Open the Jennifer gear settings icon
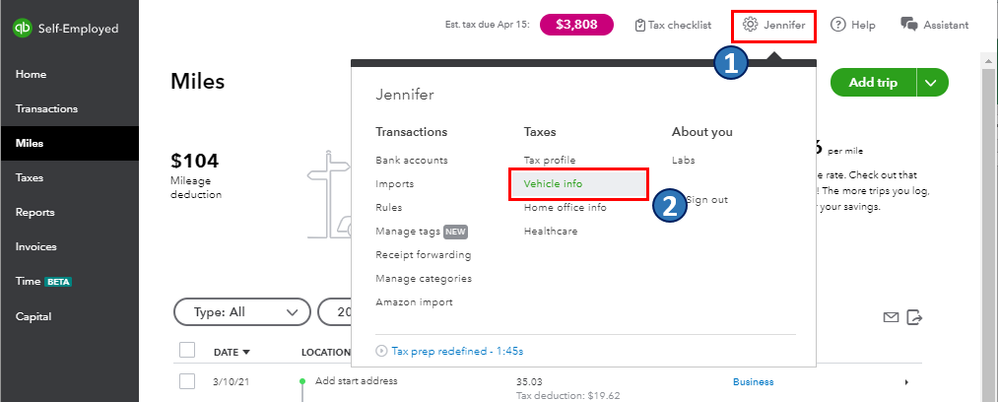Screen dimensions: 998x402 click(x=750, y=24)
